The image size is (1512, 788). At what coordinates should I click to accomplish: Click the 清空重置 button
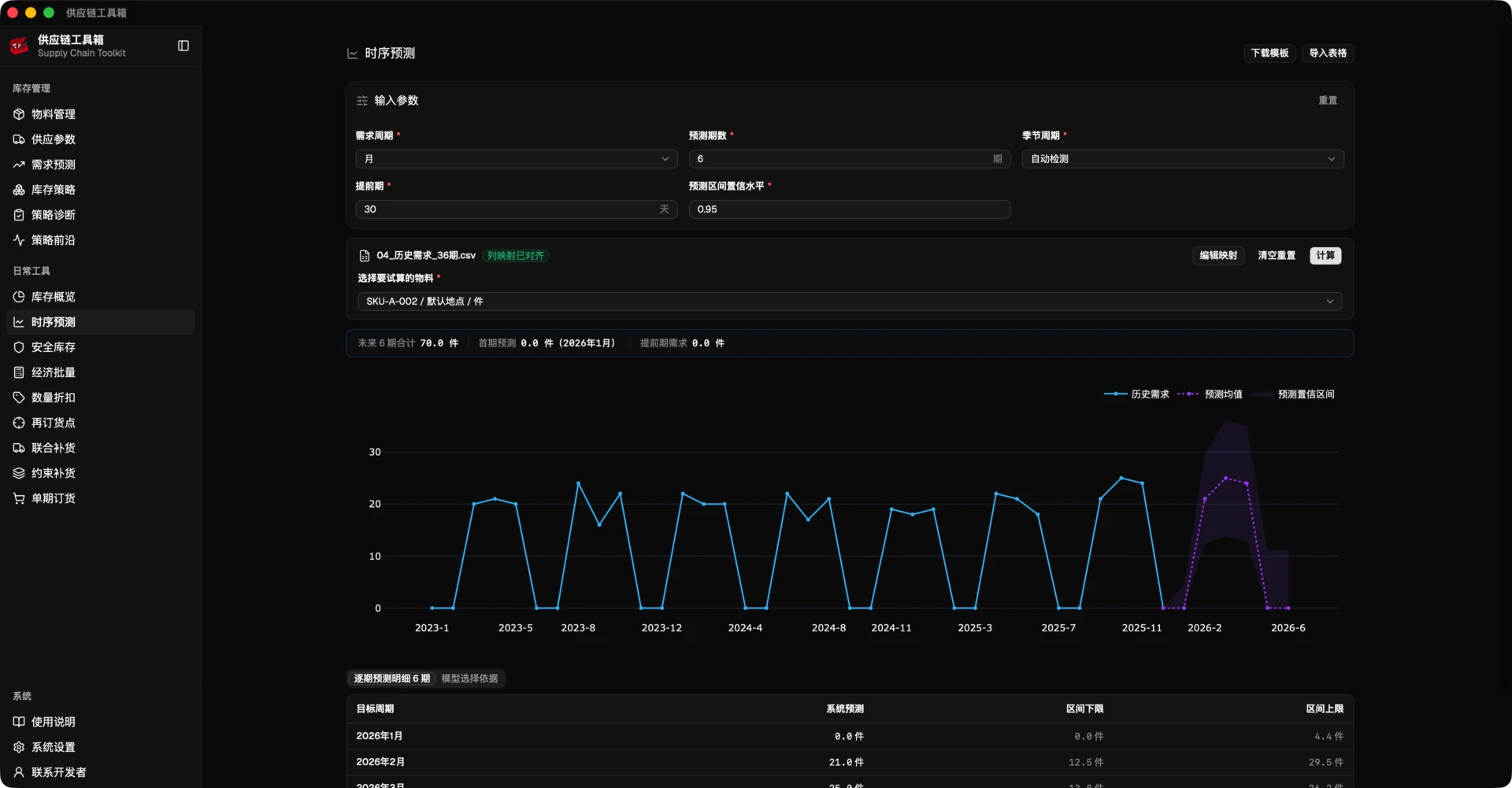pos(1277,256)
